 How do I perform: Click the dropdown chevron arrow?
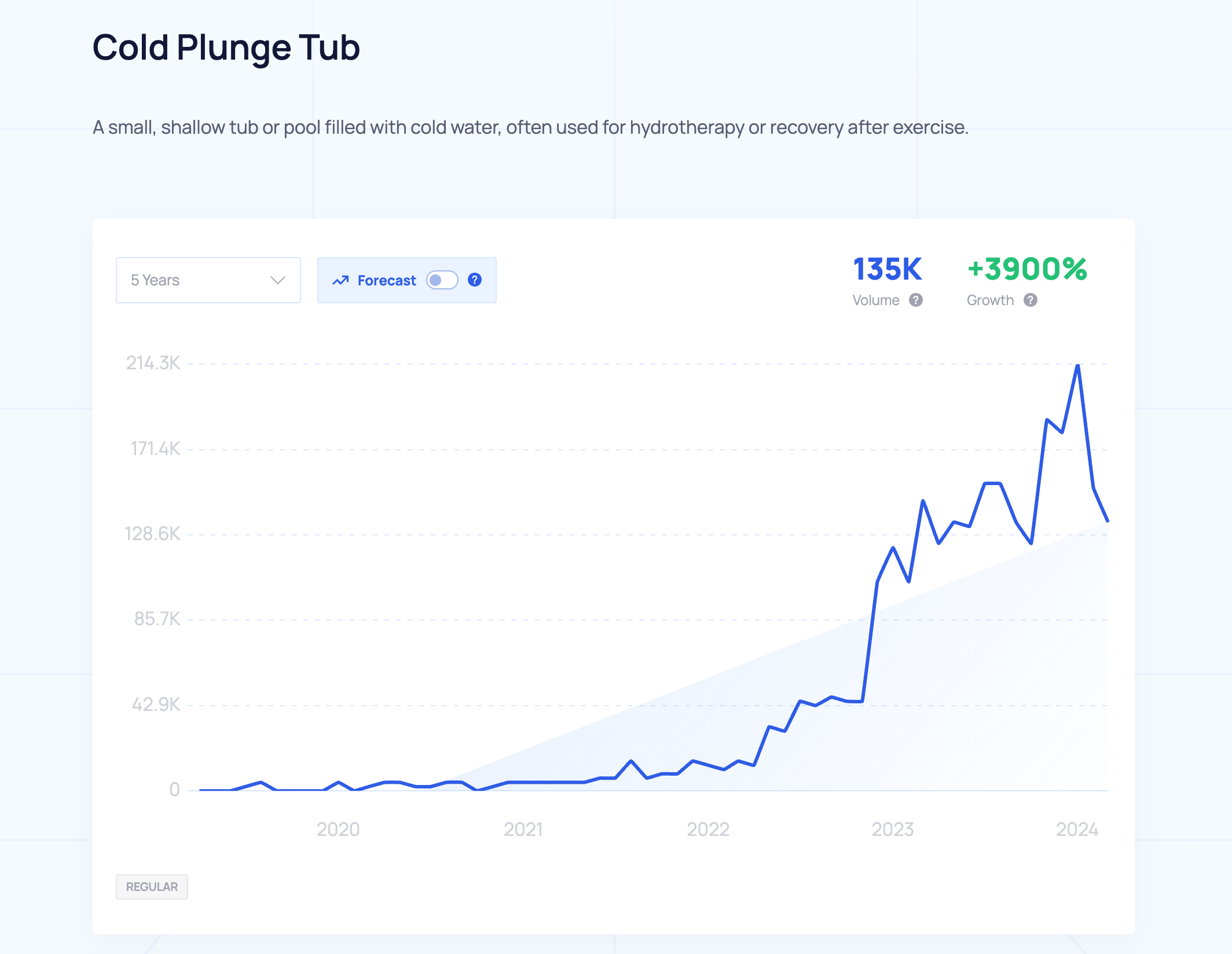(278, 280)
